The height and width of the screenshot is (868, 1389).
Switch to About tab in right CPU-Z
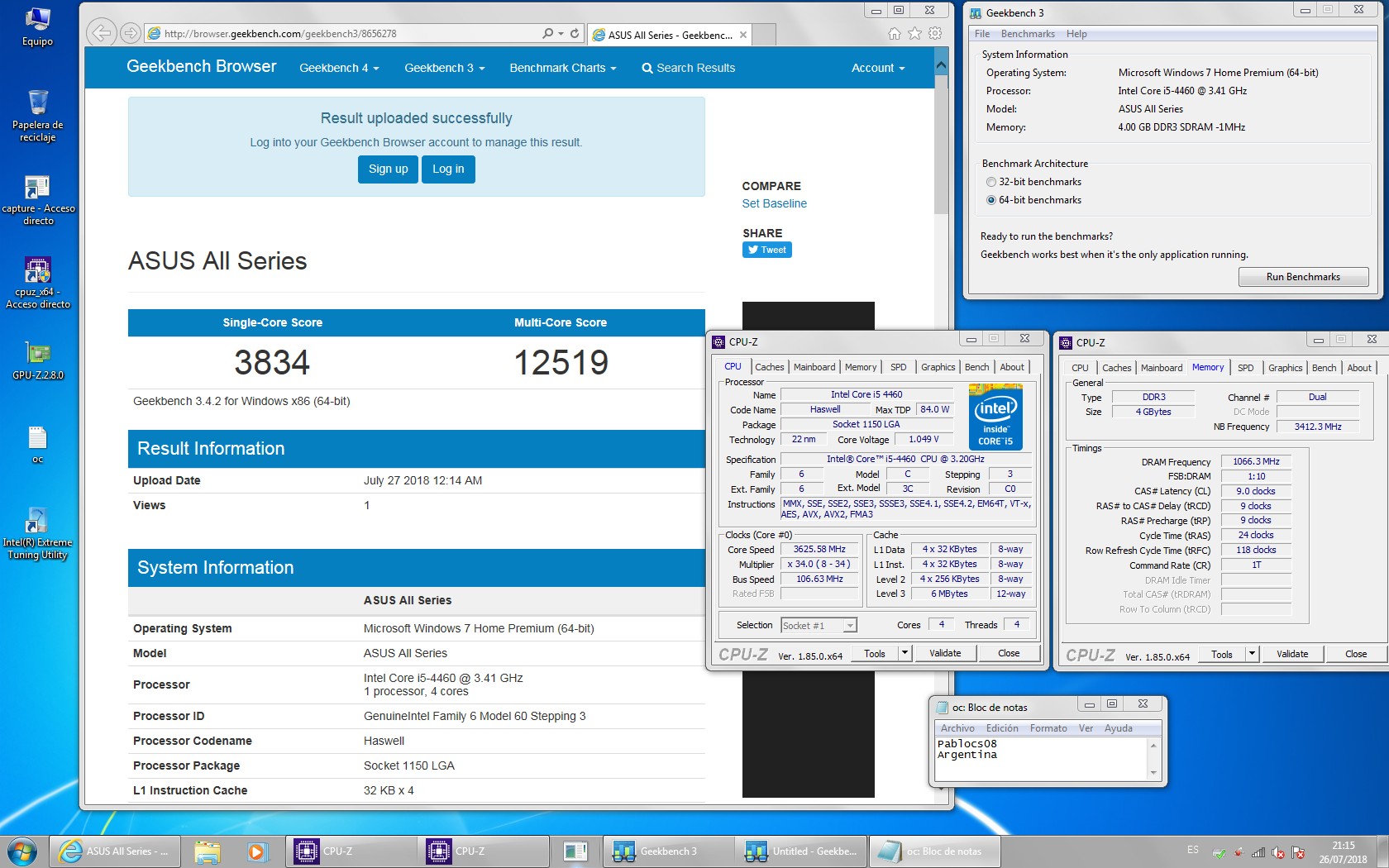[1359, 368]
